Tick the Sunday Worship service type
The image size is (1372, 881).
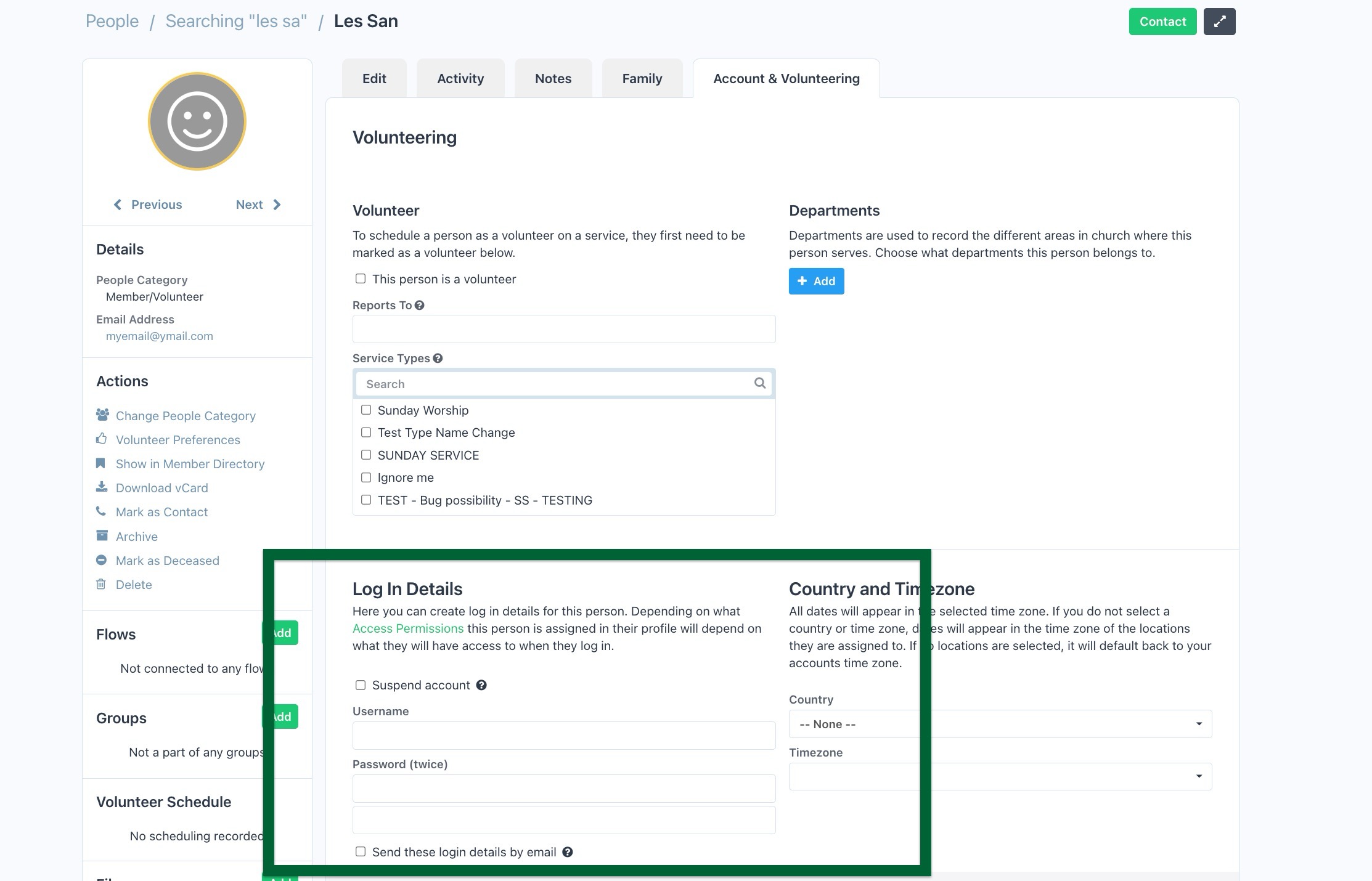[366, 410]
